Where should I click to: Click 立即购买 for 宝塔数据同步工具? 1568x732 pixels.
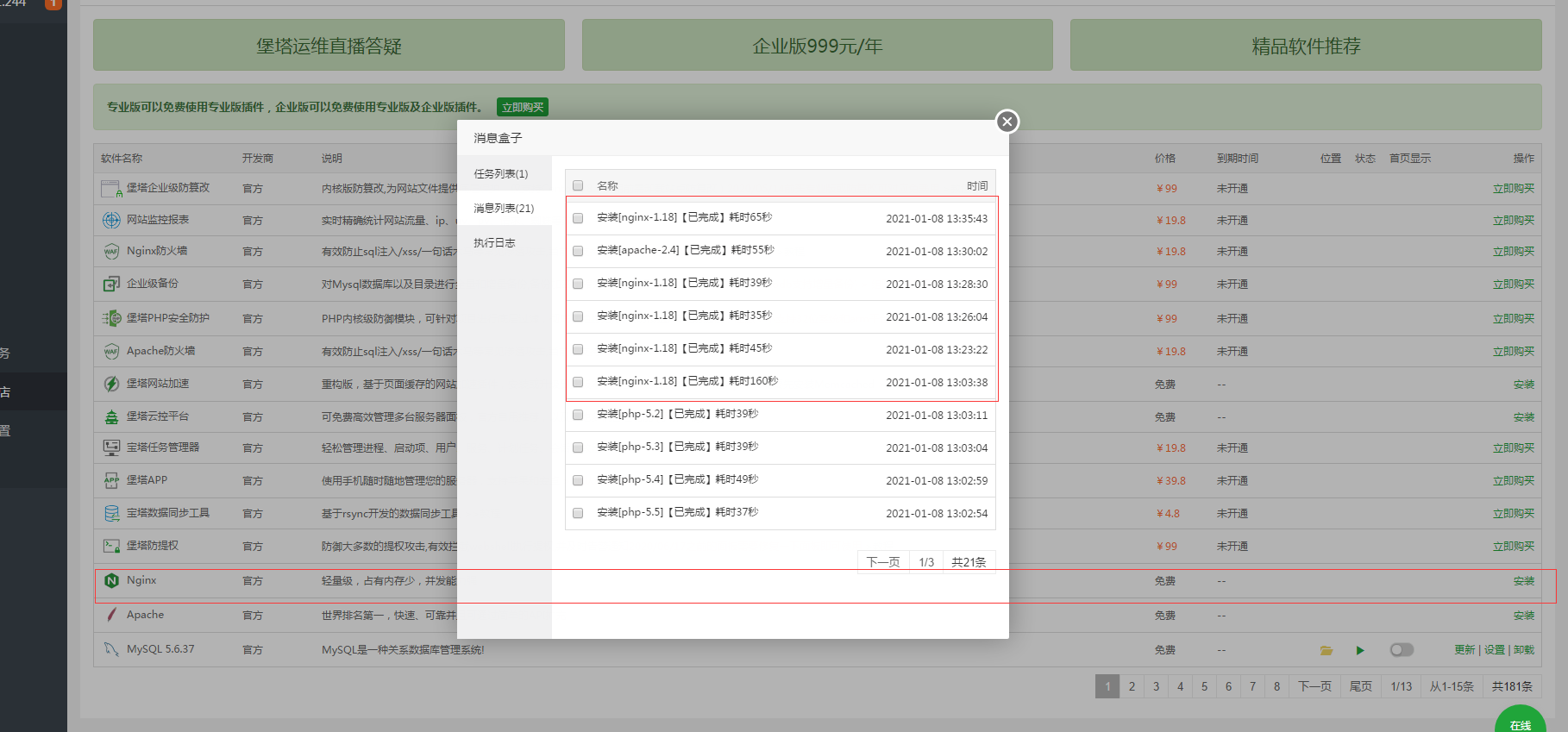(x=1514, y=514)
